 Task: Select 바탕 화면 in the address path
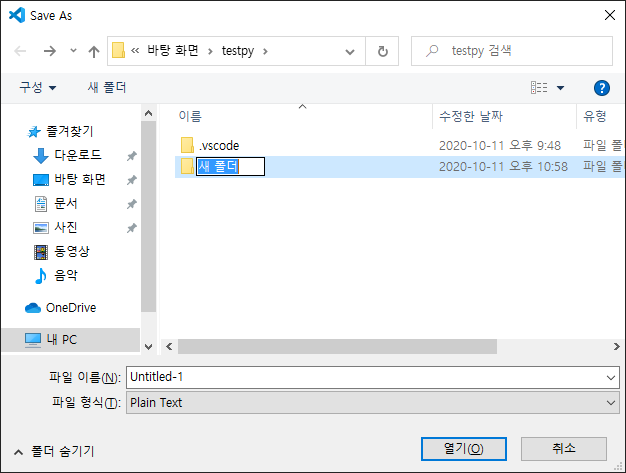click(173, 51)
